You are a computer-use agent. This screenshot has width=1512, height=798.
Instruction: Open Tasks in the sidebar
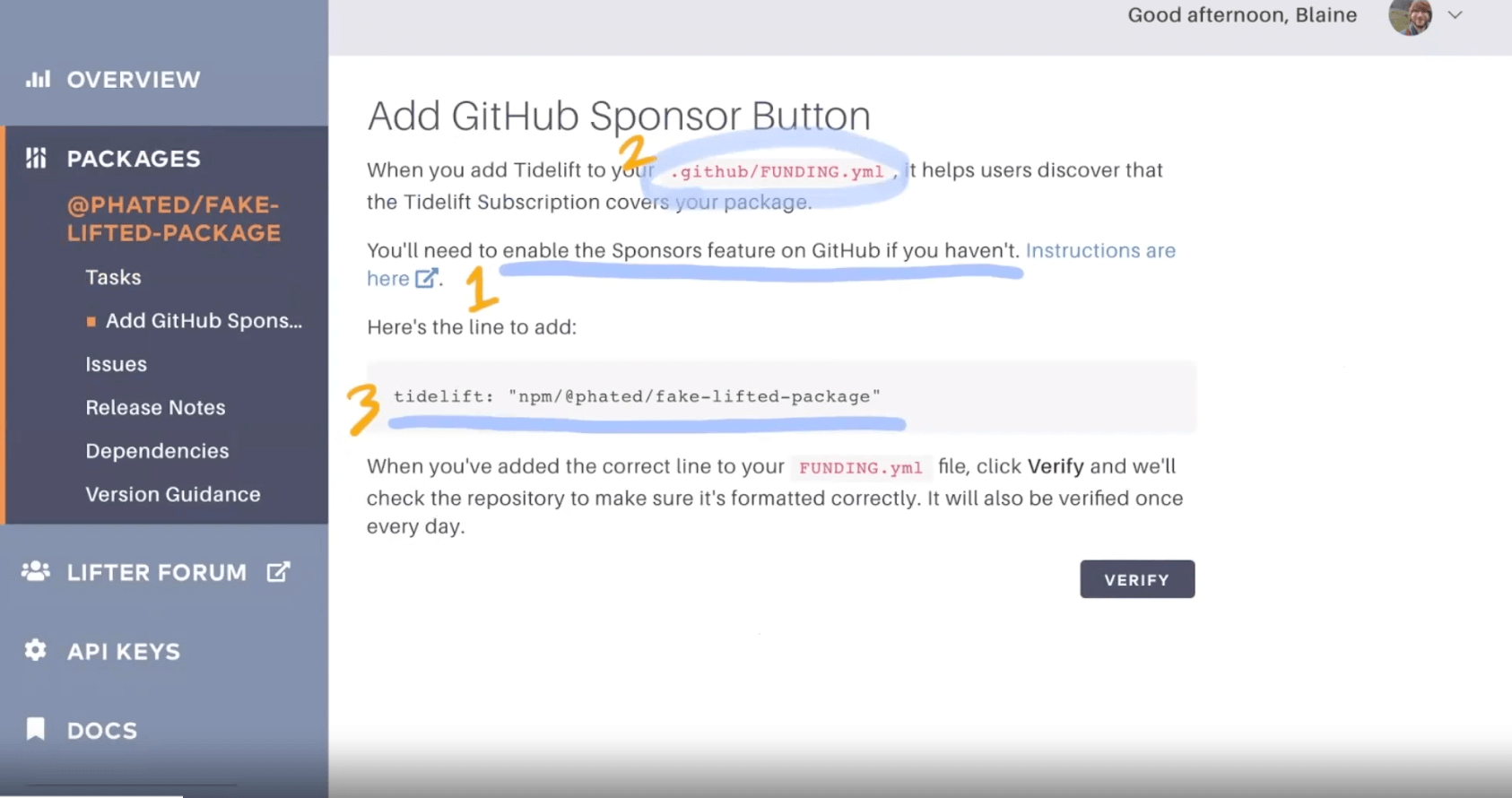coord(113,277)
